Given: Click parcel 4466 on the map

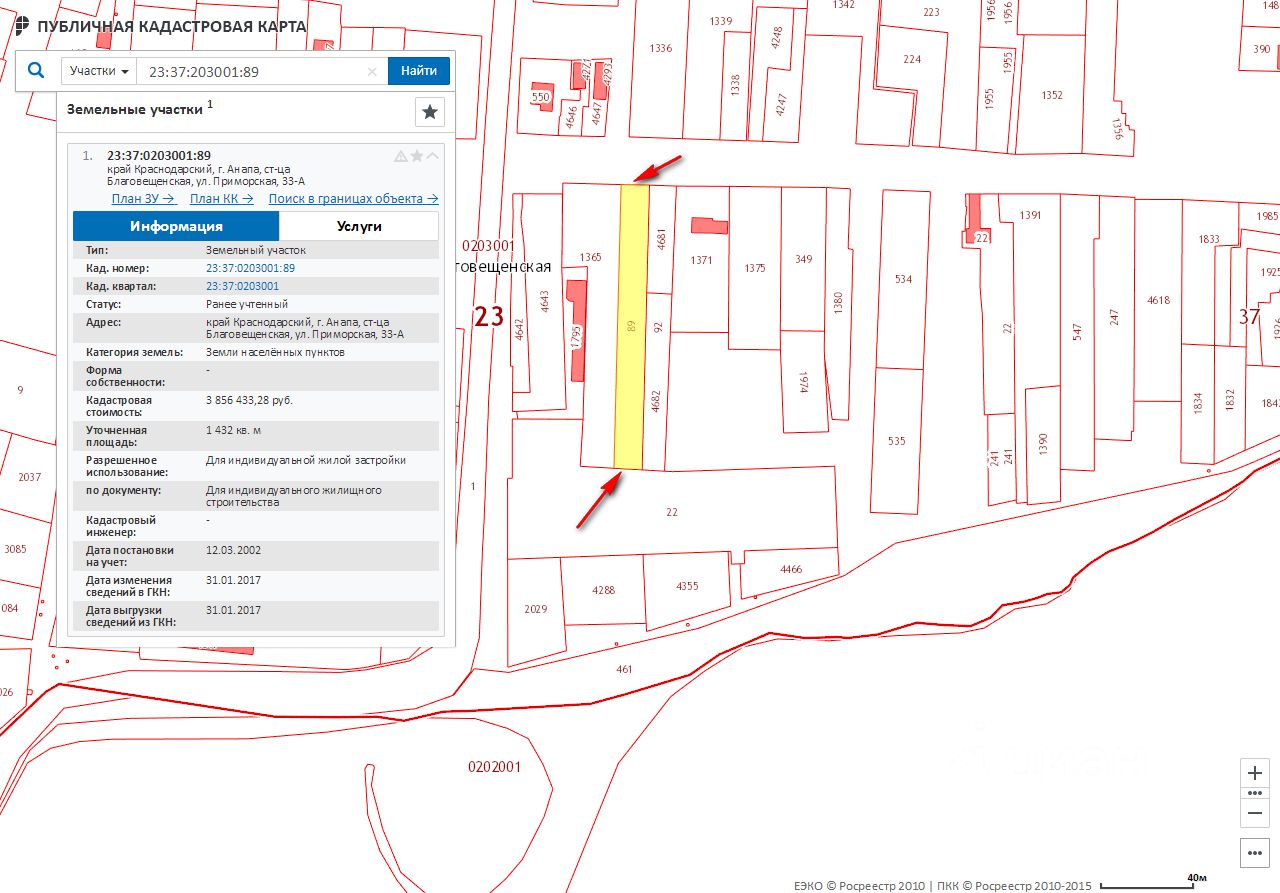Looking at the screenshot, I should point(791,569).
